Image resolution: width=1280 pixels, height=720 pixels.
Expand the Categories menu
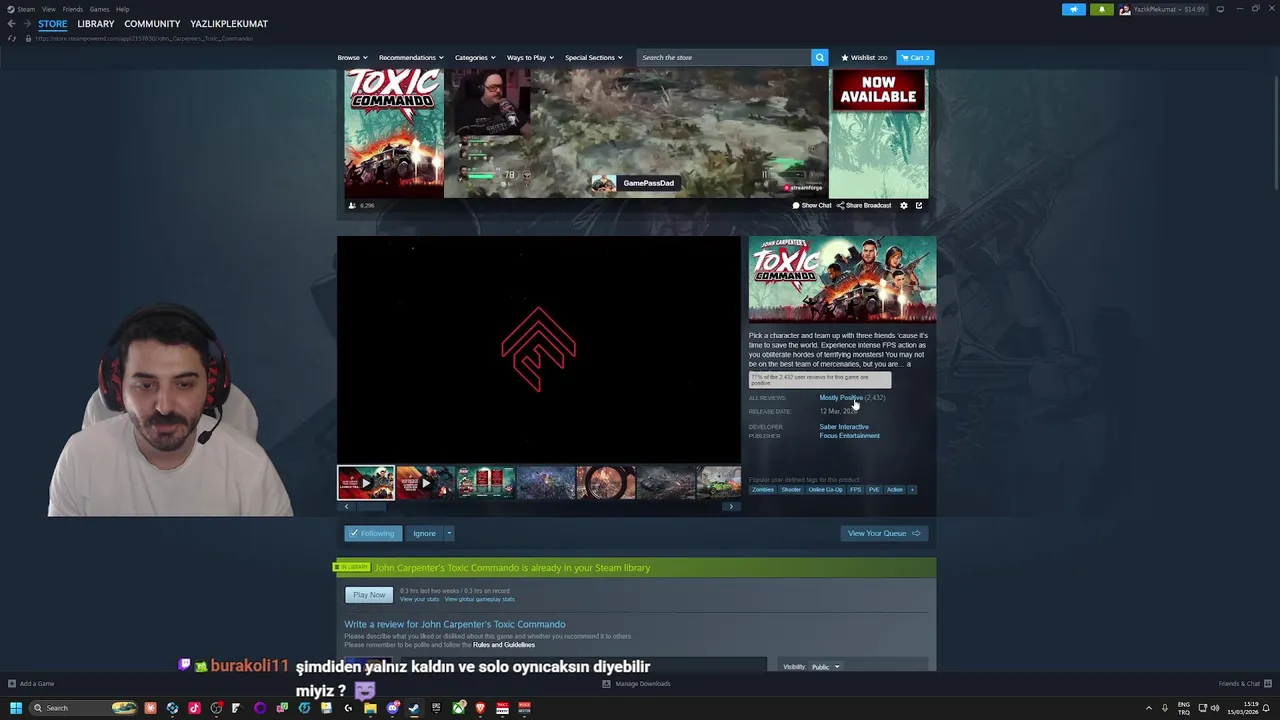(x=474, y=57)
